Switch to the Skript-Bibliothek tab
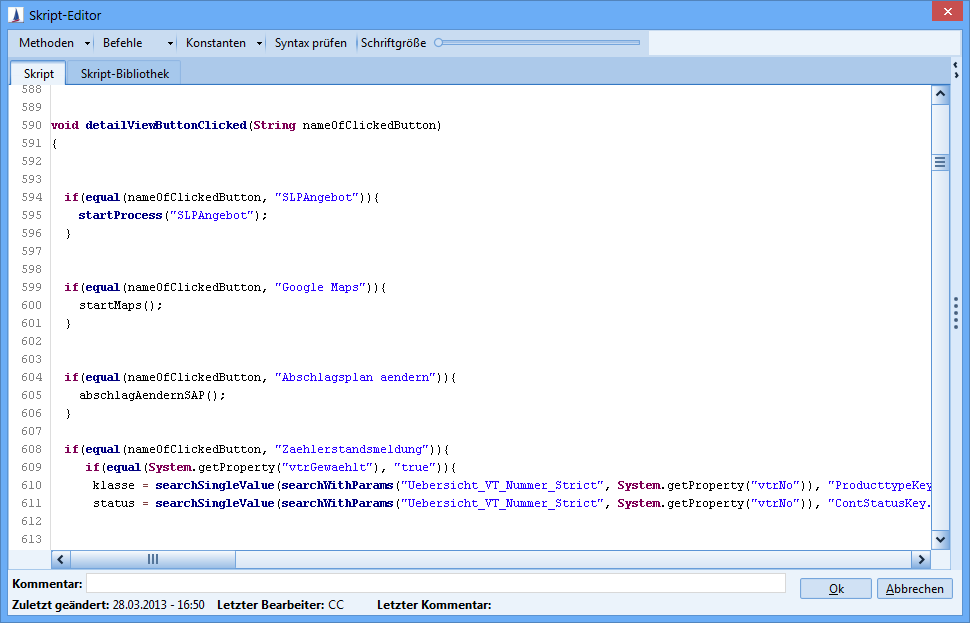 [125, 74]
